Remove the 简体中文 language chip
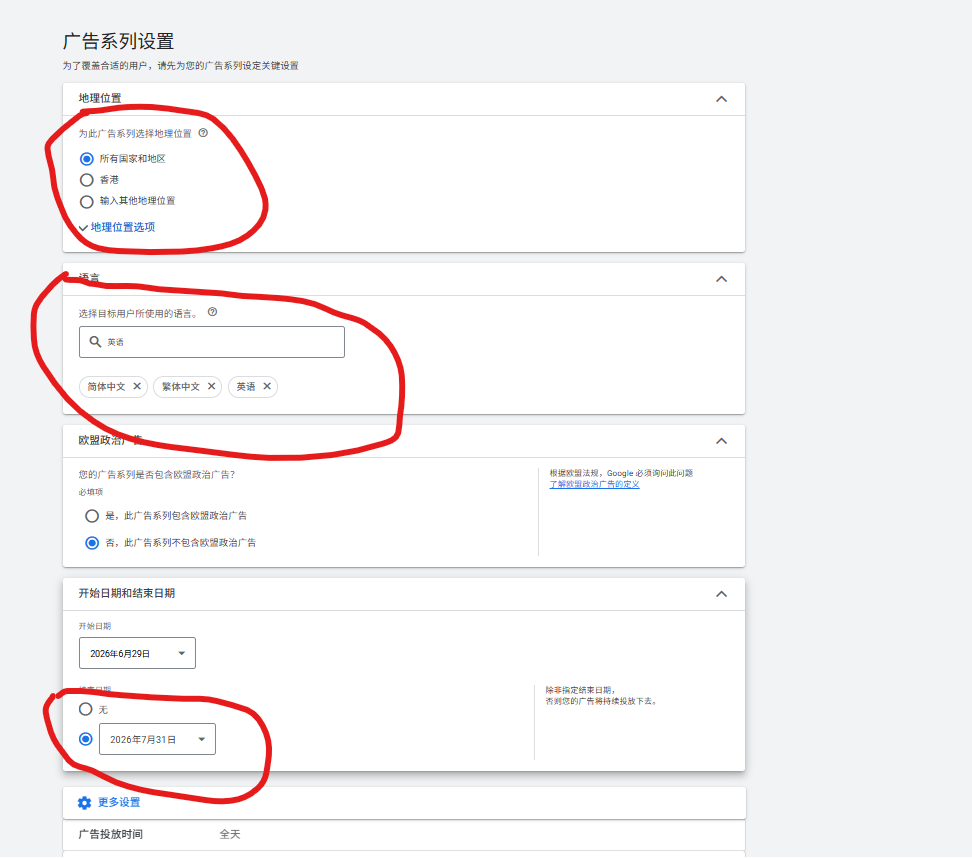Viewport: 972px width, 858px height. [137, 386]
